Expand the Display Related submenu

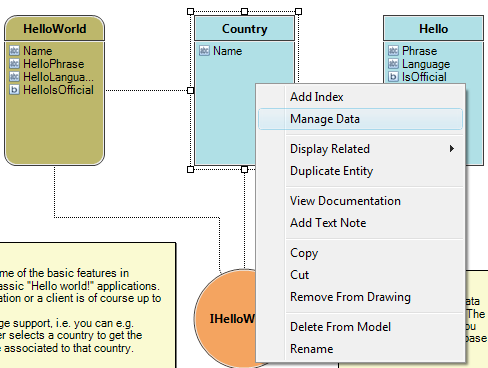point(360,149)
